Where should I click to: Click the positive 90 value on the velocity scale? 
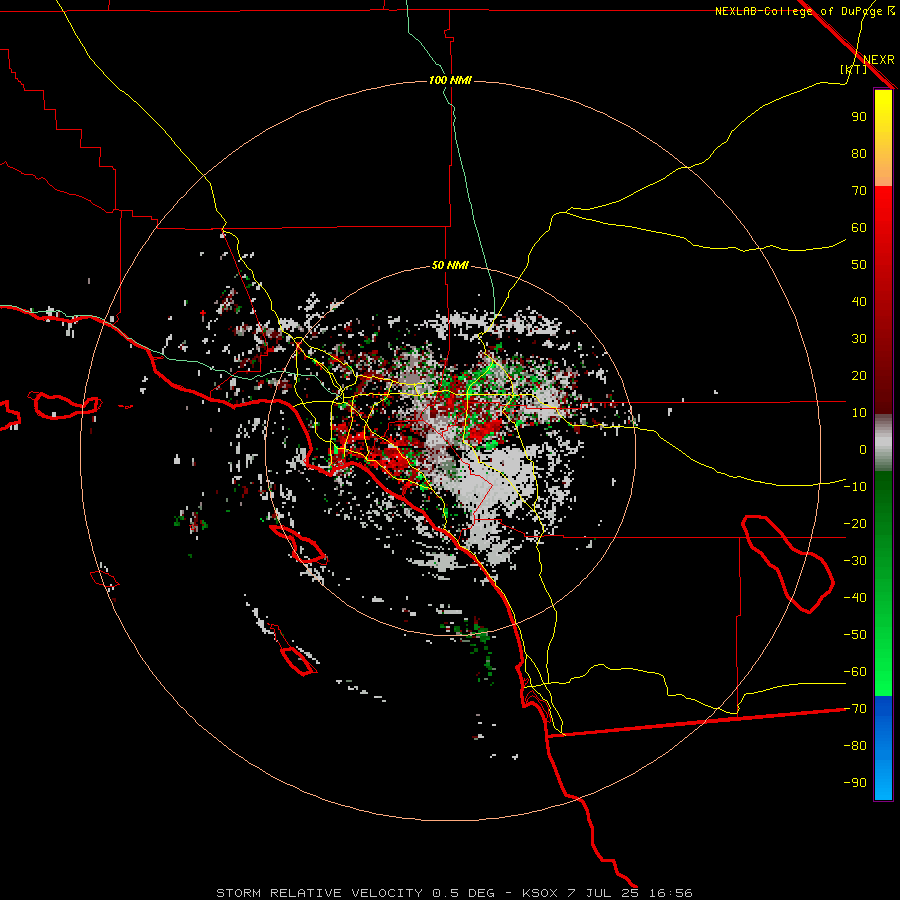point(859,117)
